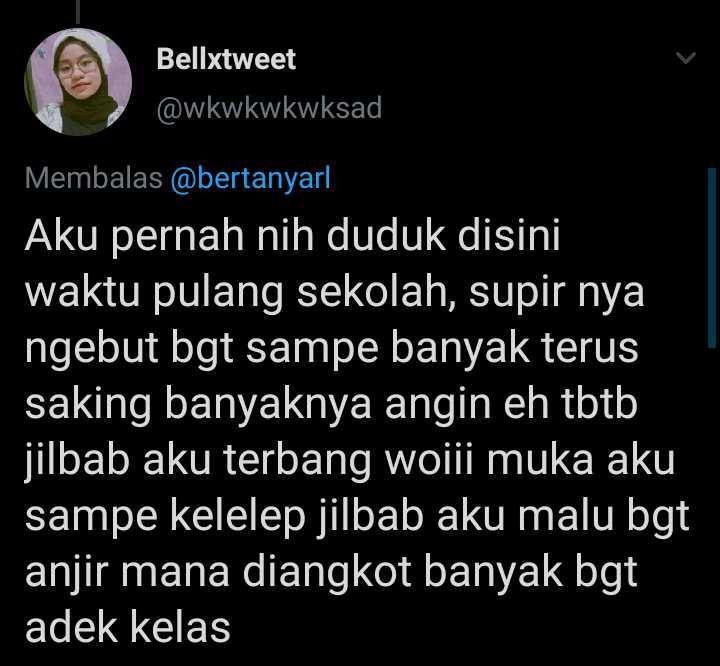Select the 'Membalas' reply label
Image resolution: width=720 pixels, height=666 pixels.
coord(94,178)
